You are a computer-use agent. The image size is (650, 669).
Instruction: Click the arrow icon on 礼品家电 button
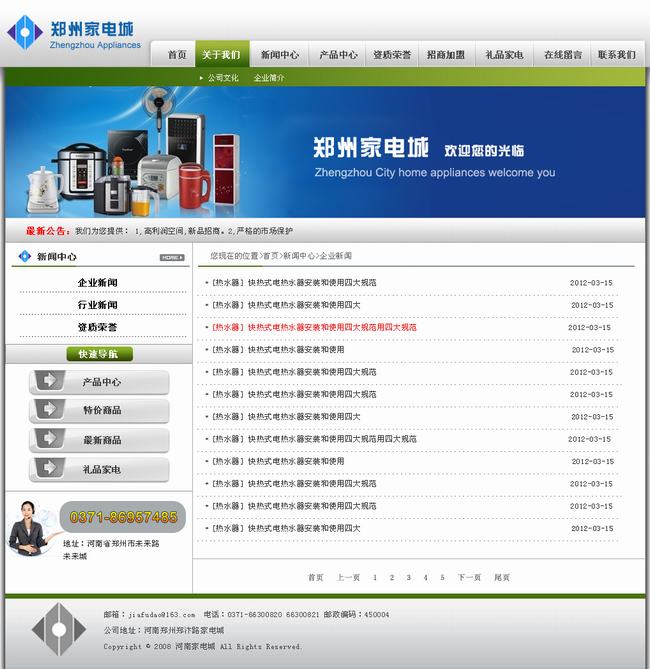tap(49, 468)
